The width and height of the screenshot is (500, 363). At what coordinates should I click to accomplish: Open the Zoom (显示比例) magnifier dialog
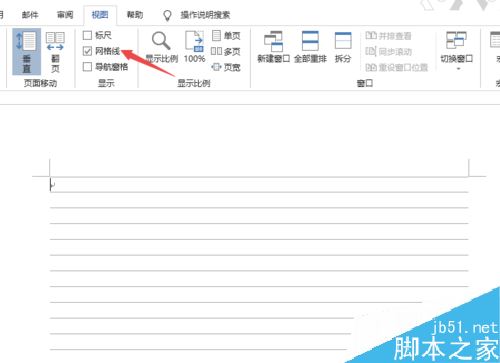tap(162, 47)
